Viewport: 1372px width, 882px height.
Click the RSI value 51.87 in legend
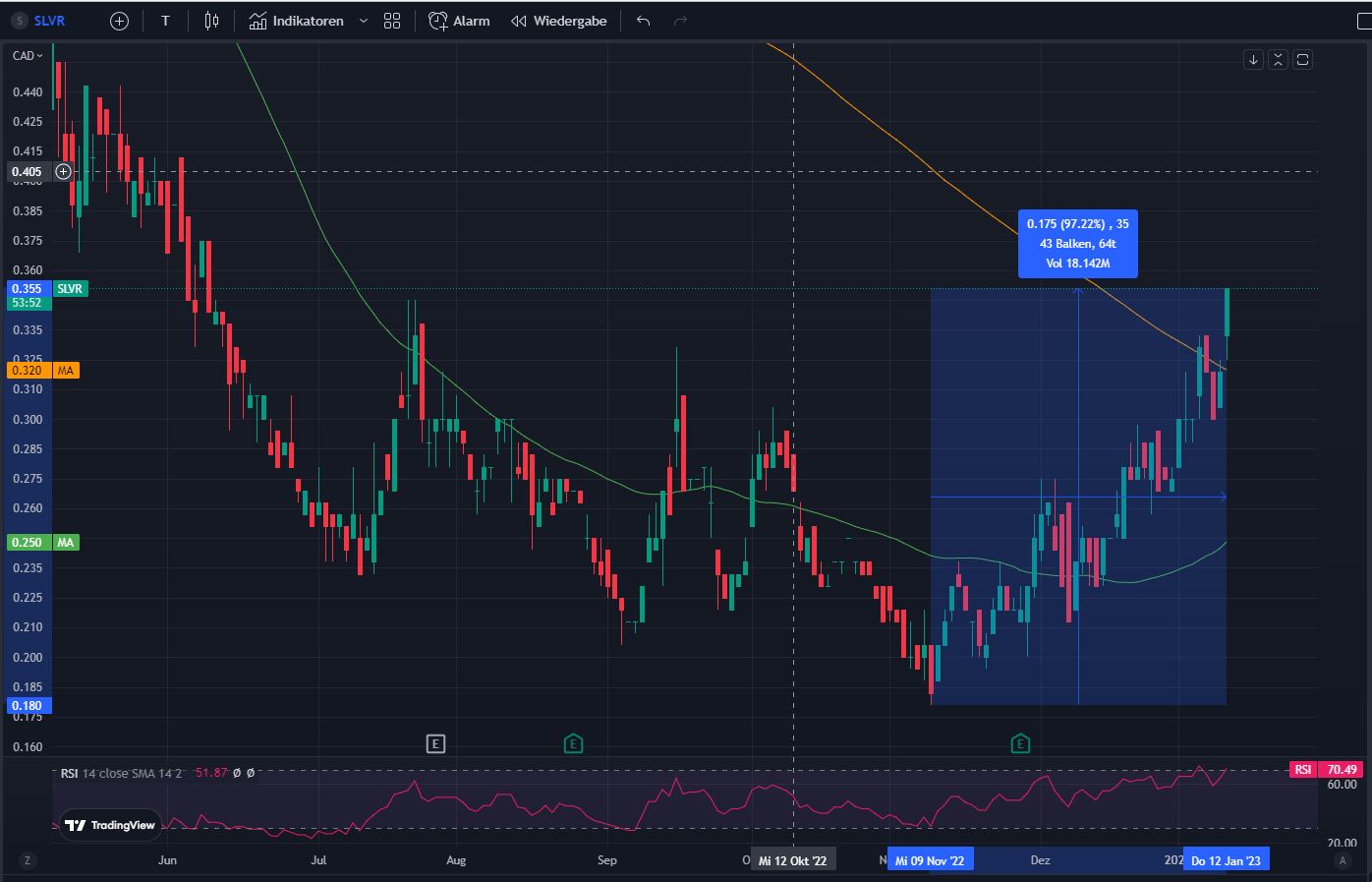click(211, 773)
